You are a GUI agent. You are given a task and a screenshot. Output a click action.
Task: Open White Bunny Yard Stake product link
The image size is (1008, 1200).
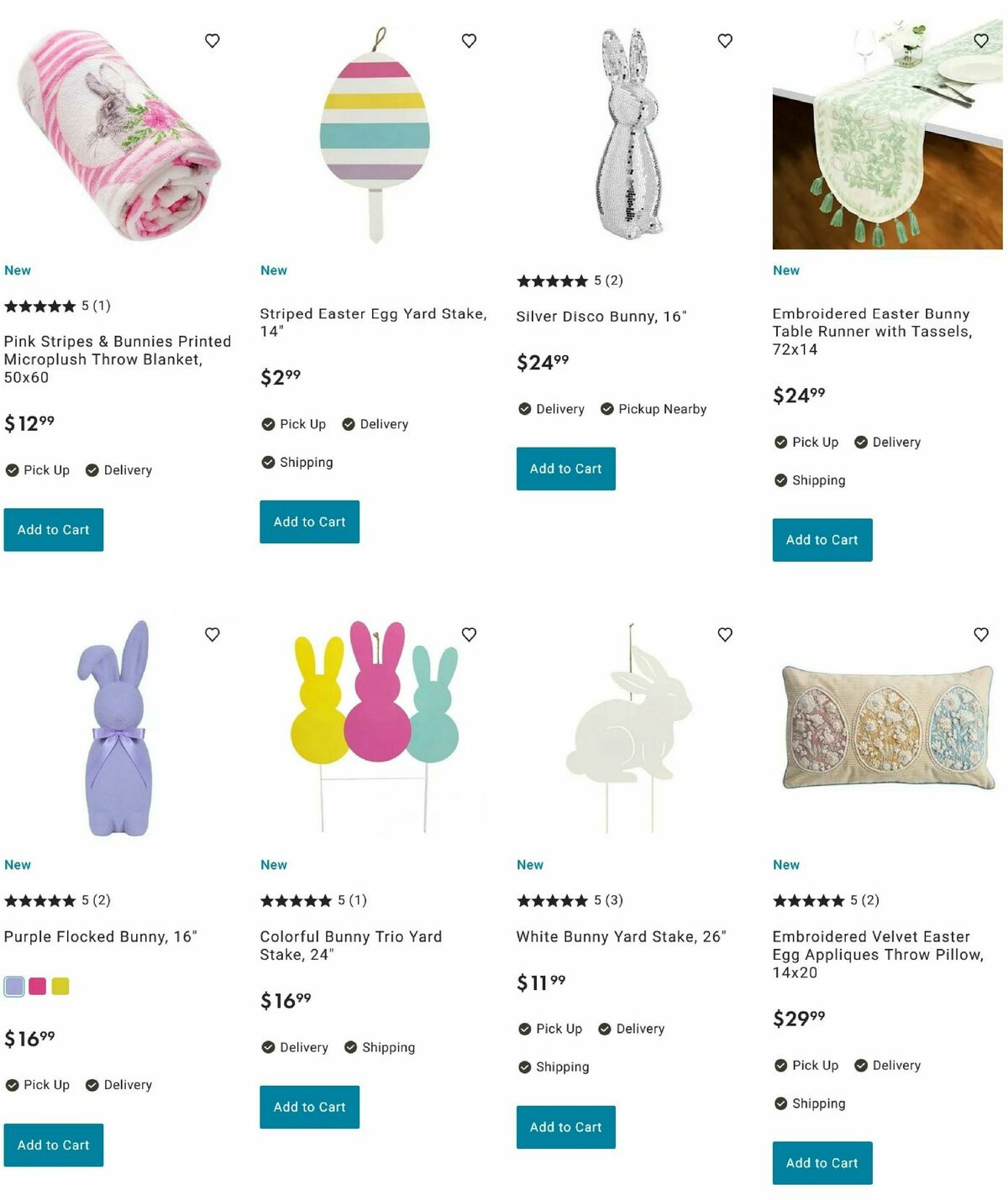(x=621, y=936)
